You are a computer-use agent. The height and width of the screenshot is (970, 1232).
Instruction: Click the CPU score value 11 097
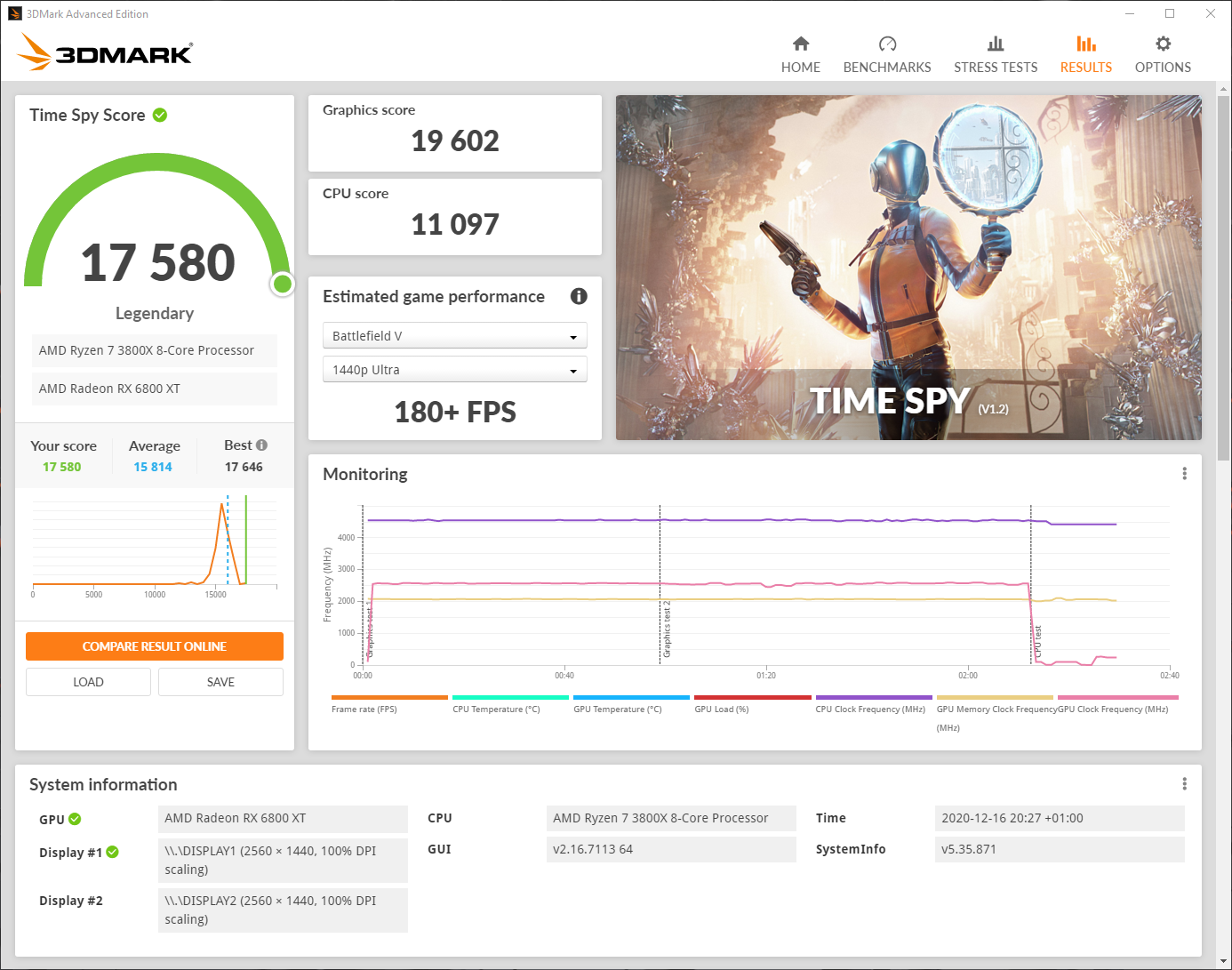(455, 224)
